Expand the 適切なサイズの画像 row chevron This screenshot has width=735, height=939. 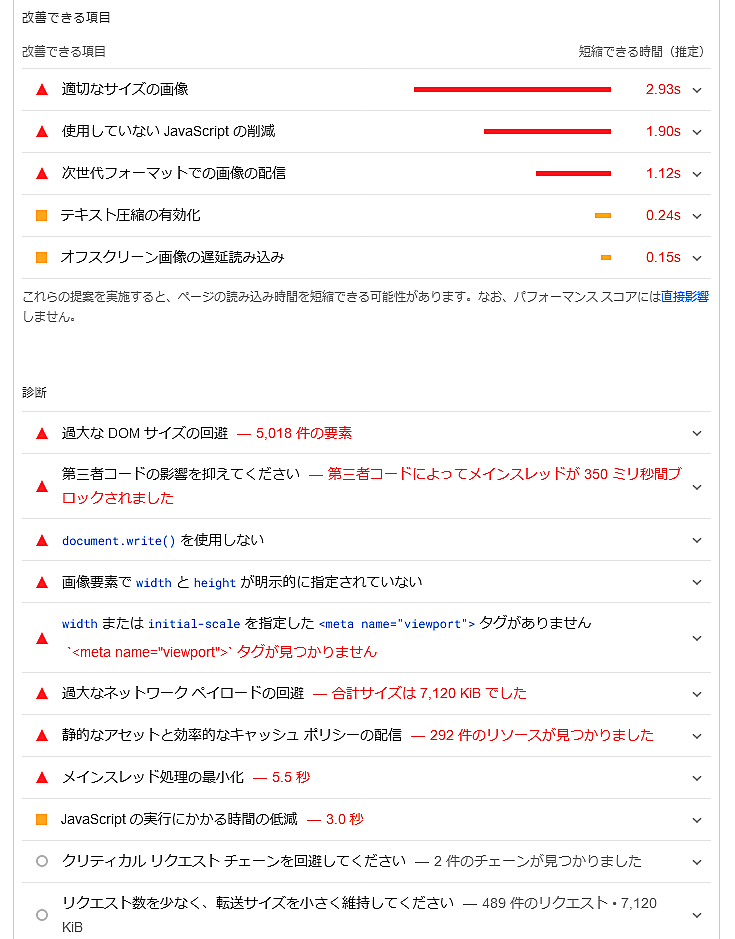click(697, 89)
